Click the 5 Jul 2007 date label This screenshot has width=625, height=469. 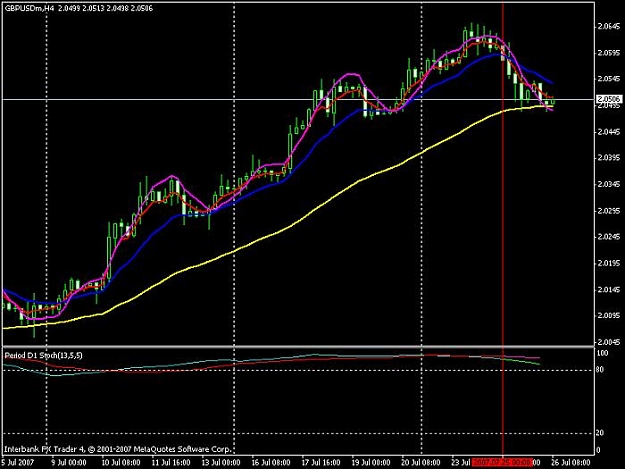(18, 463)
